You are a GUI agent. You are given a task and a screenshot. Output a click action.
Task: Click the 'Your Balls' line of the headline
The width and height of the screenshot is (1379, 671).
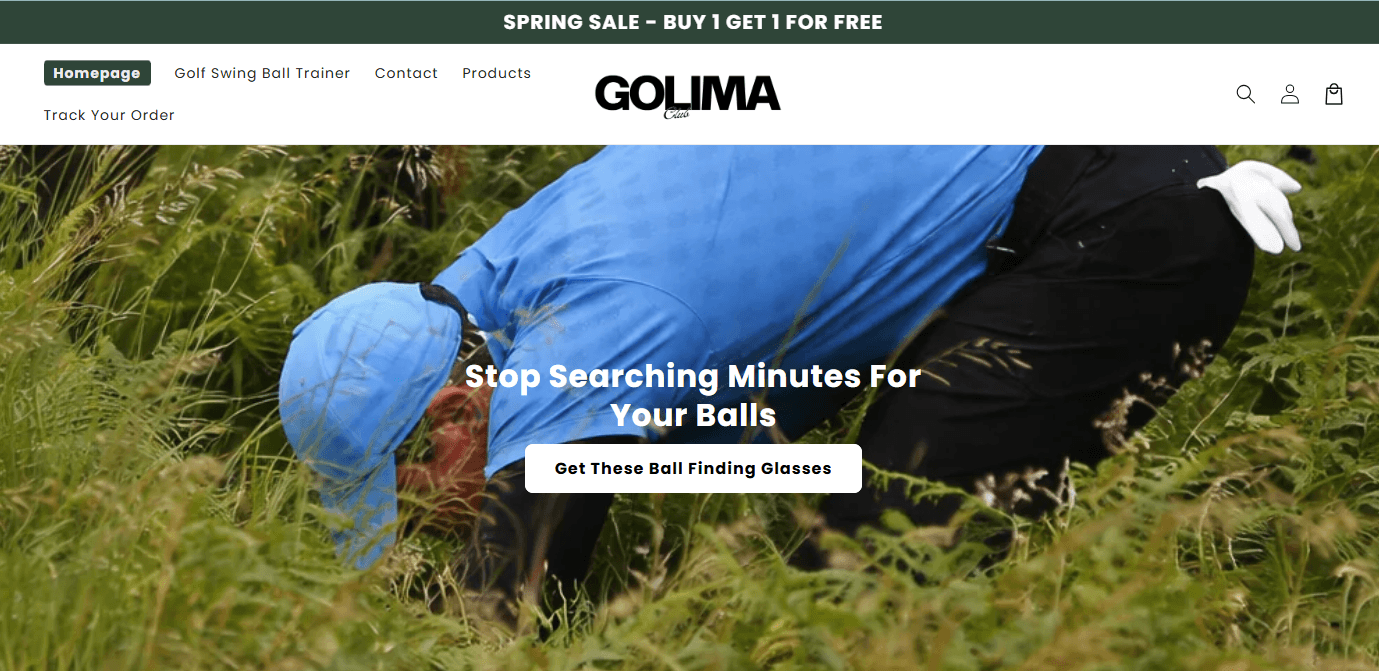(x=693, y=415)
